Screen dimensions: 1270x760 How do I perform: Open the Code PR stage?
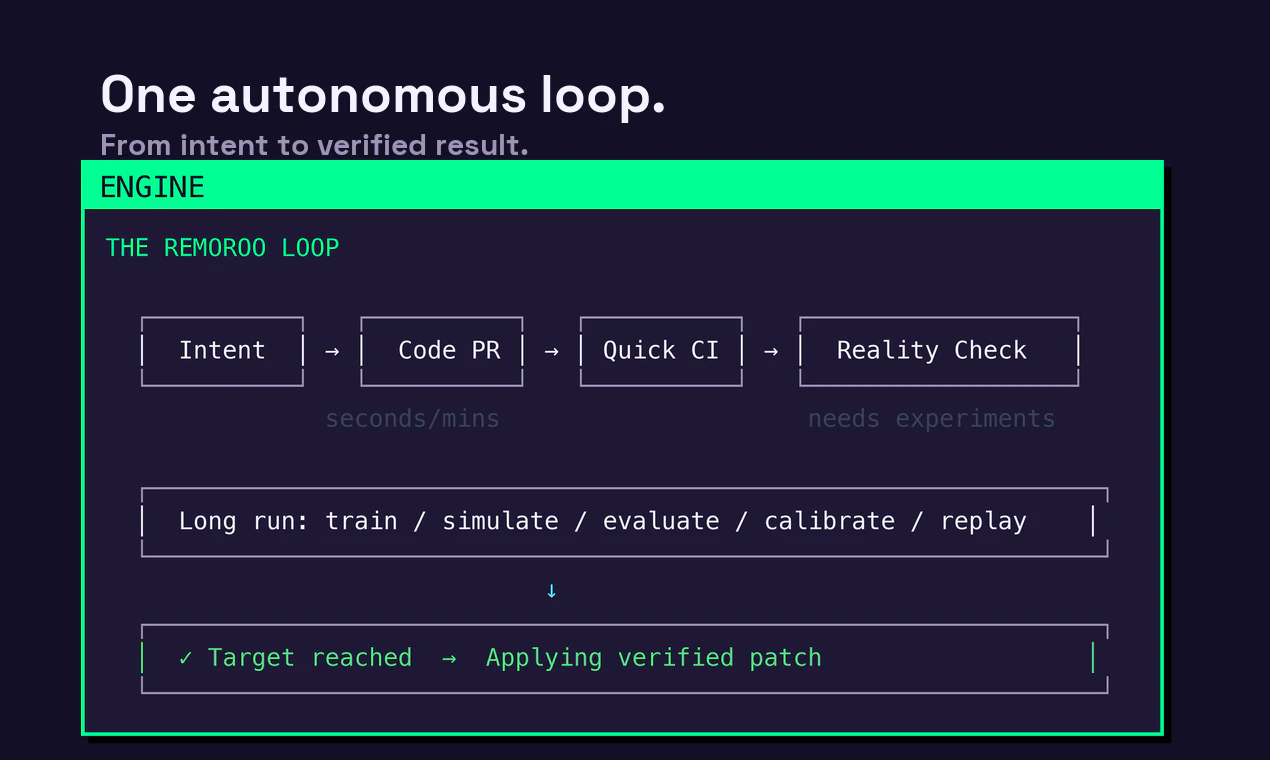click(441, 351)
